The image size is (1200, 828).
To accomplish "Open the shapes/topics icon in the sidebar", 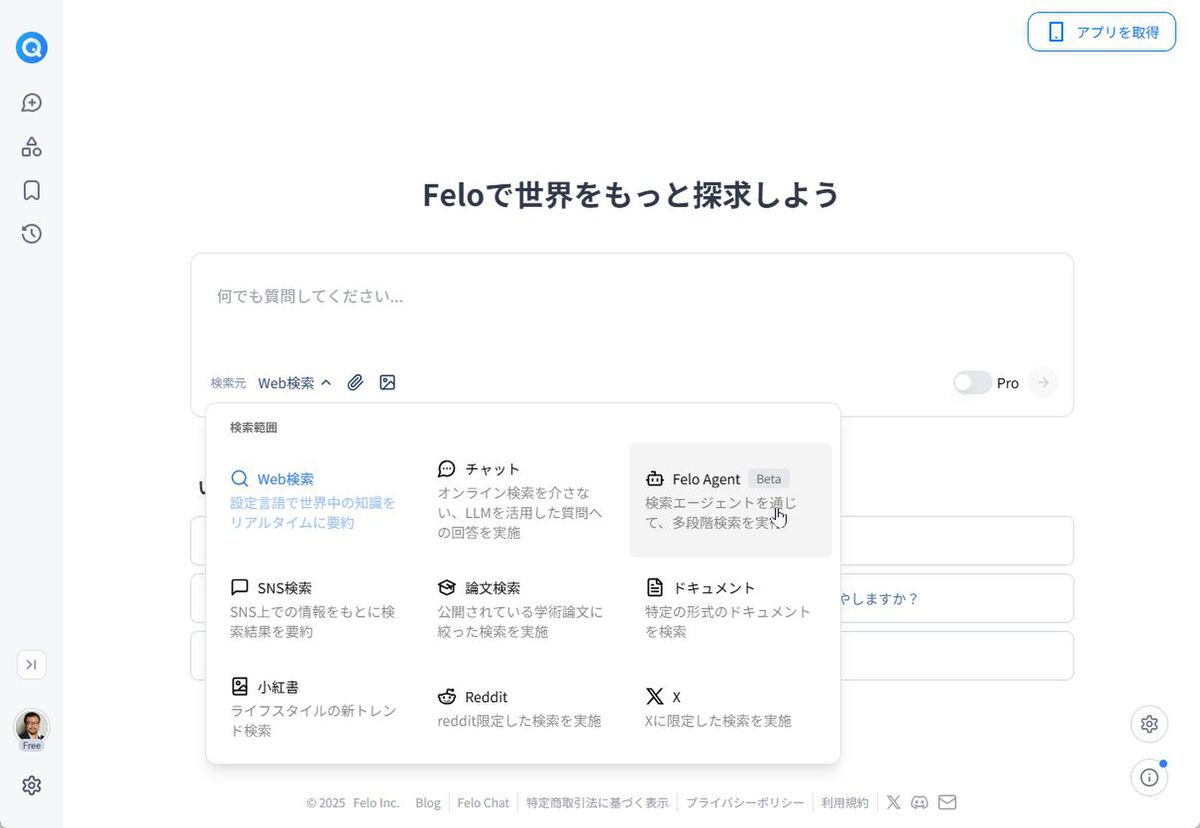I will pyautogui.click(x=32, y=147).
